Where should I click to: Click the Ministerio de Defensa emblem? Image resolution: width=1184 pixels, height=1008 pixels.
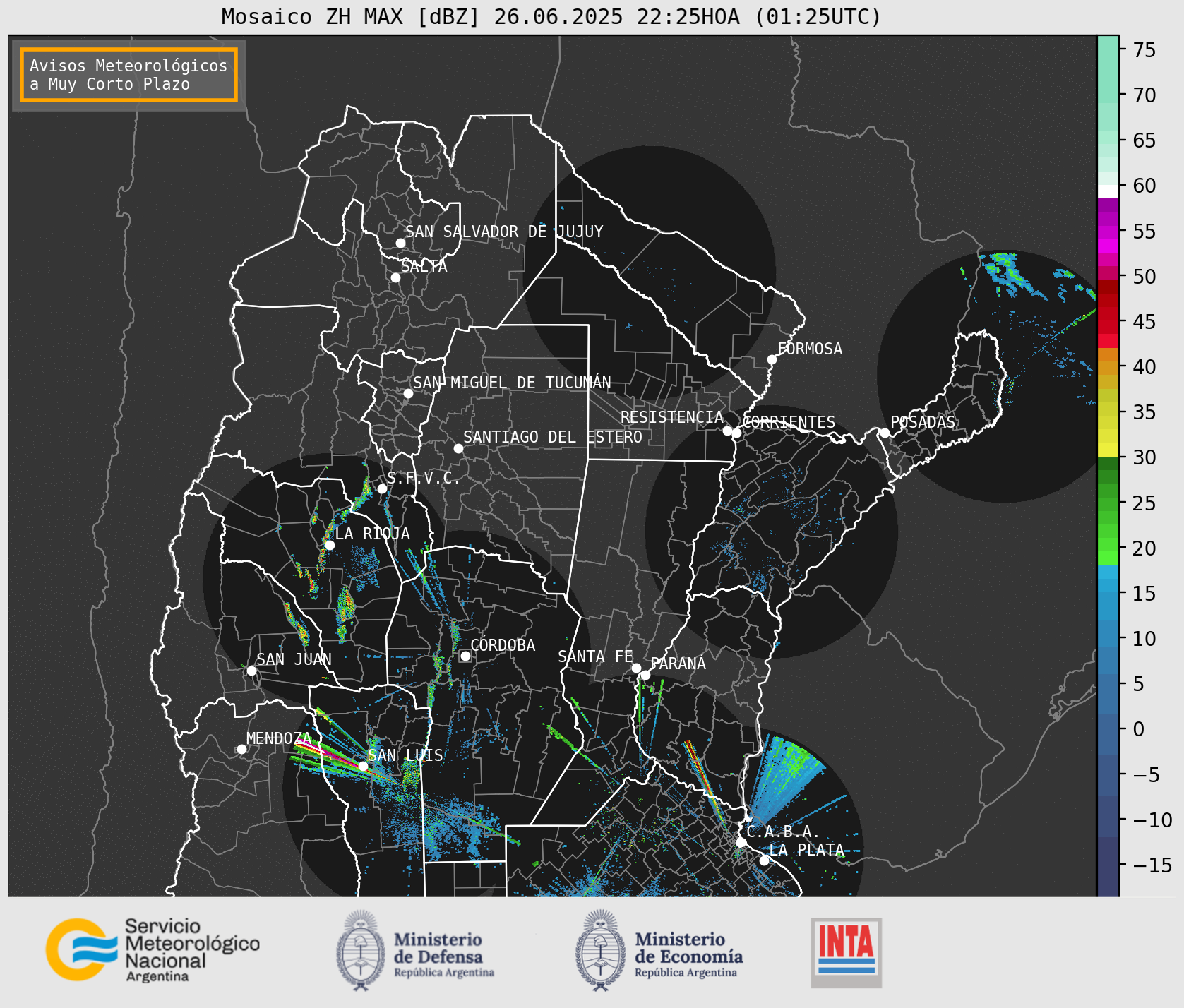(361, 949)
